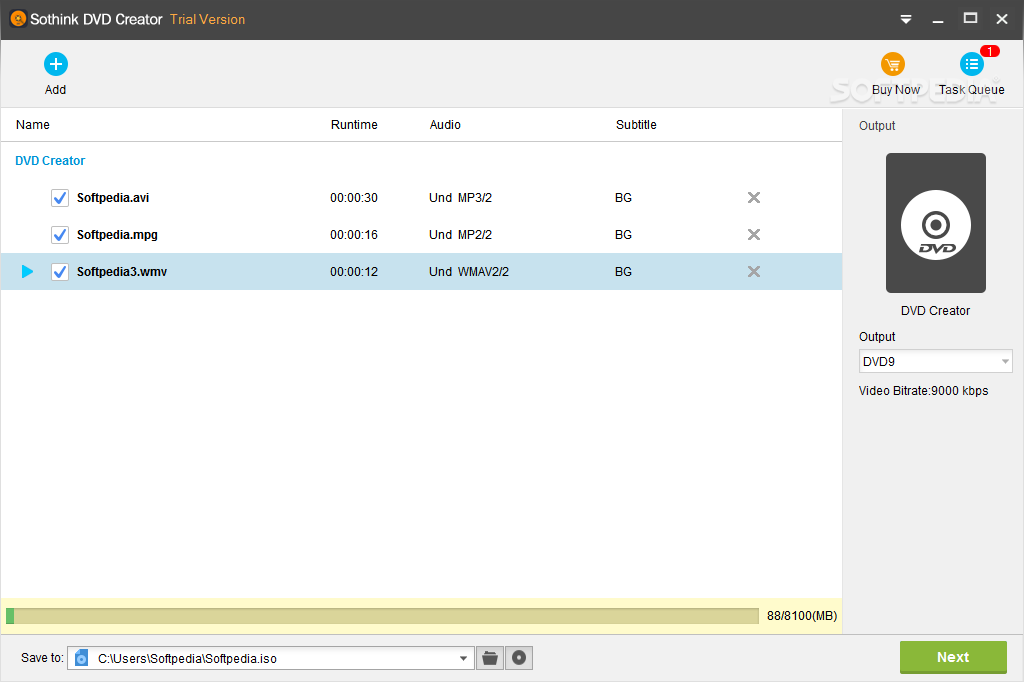Viewport: 1024px width, 682px height.
Task: Open the Buy Now cart icon
Action: (x=893, y=65)
